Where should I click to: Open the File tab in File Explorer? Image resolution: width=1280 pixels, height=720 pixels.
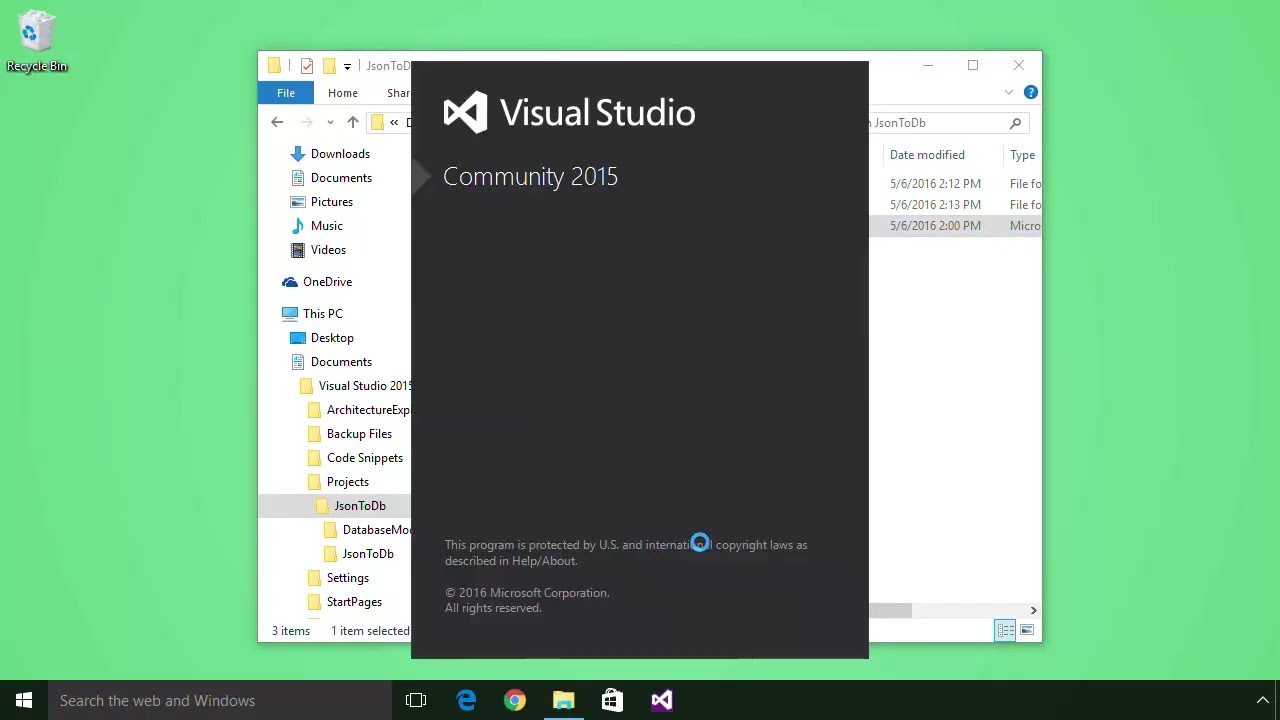pos(286,93)
